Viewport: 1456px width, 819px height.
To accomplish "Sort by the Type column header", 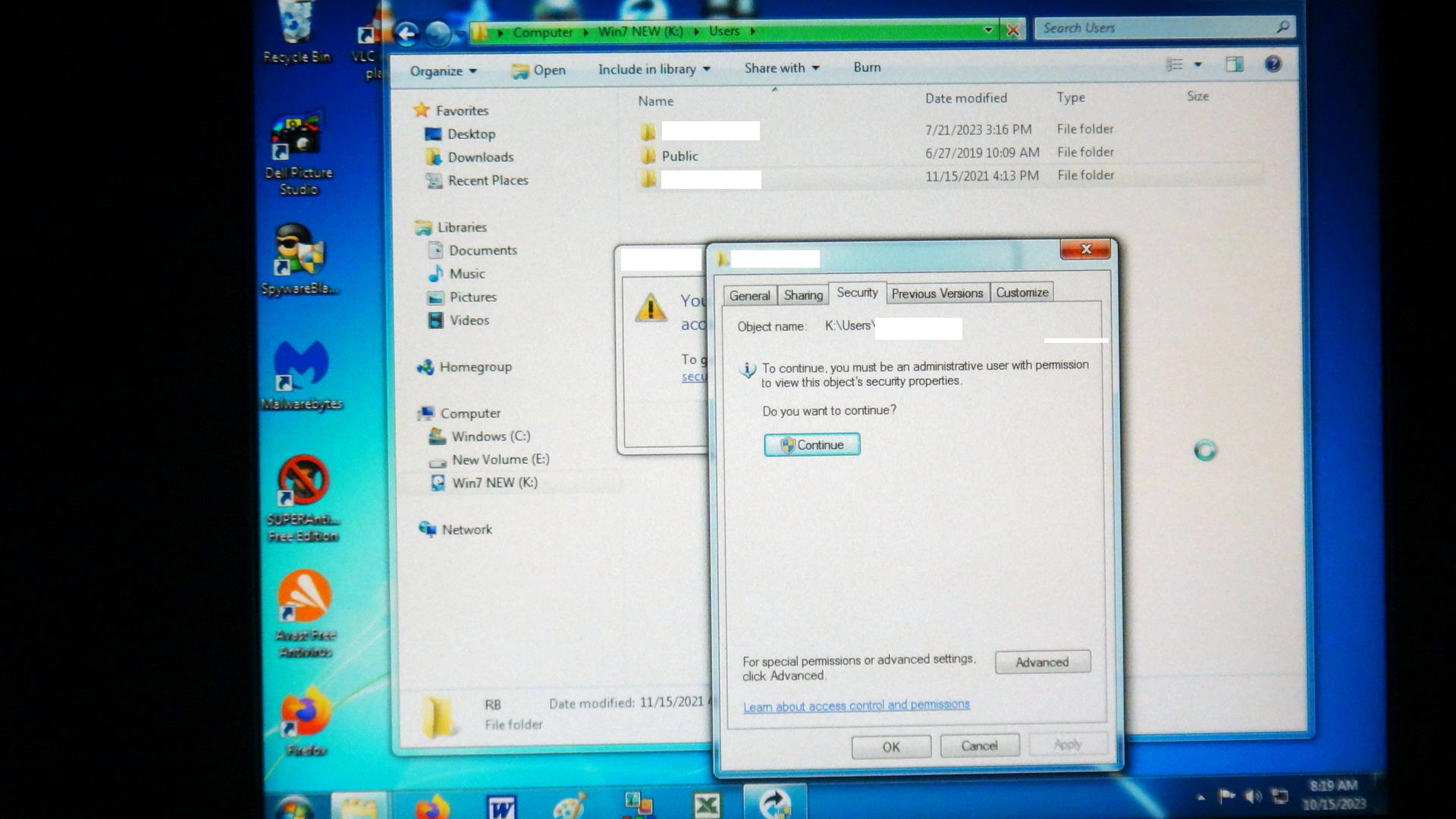I will click(1071, 97).
